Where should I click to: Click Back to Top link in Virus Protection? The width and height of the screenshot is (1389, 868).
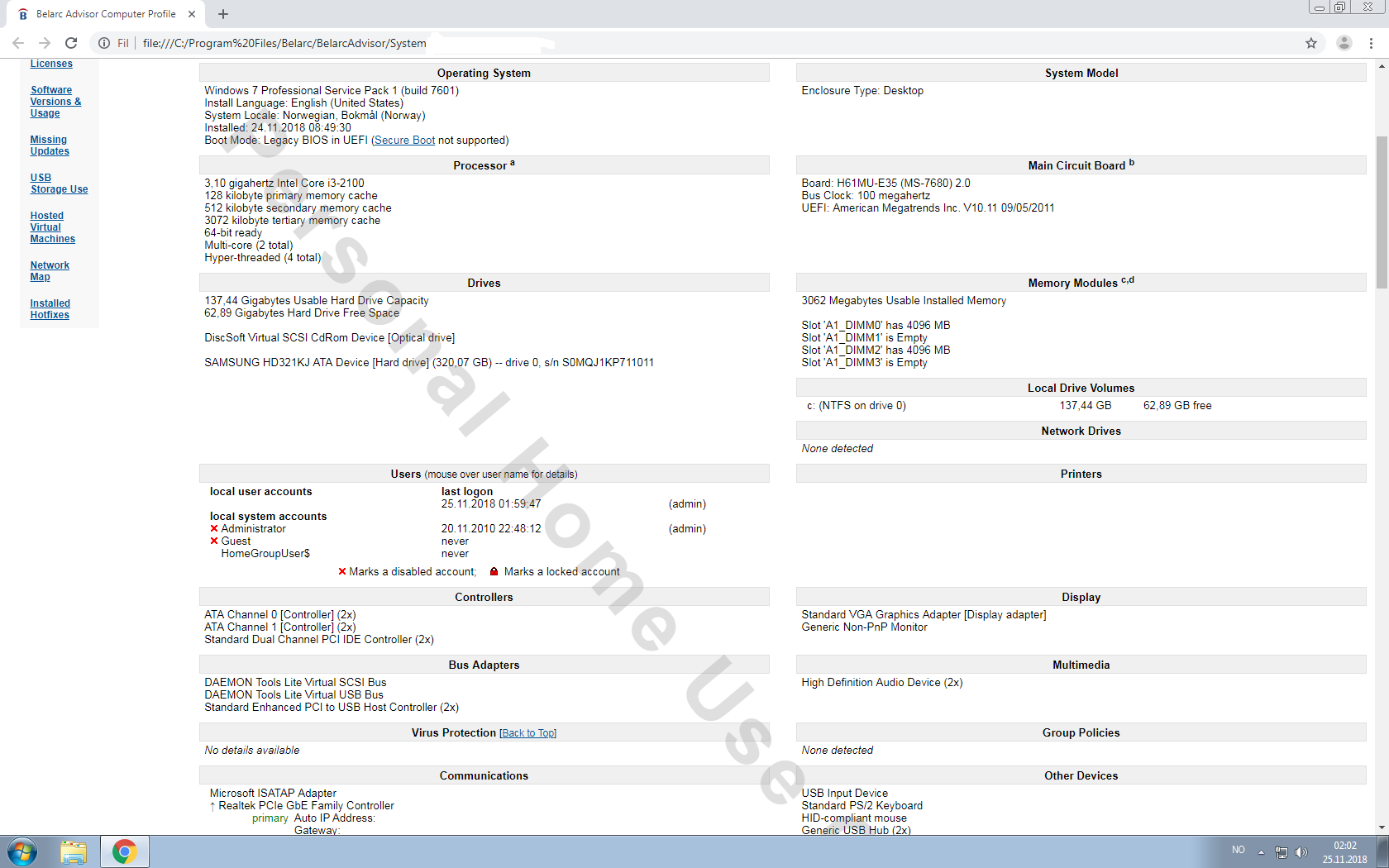click(x=529, y=733)
